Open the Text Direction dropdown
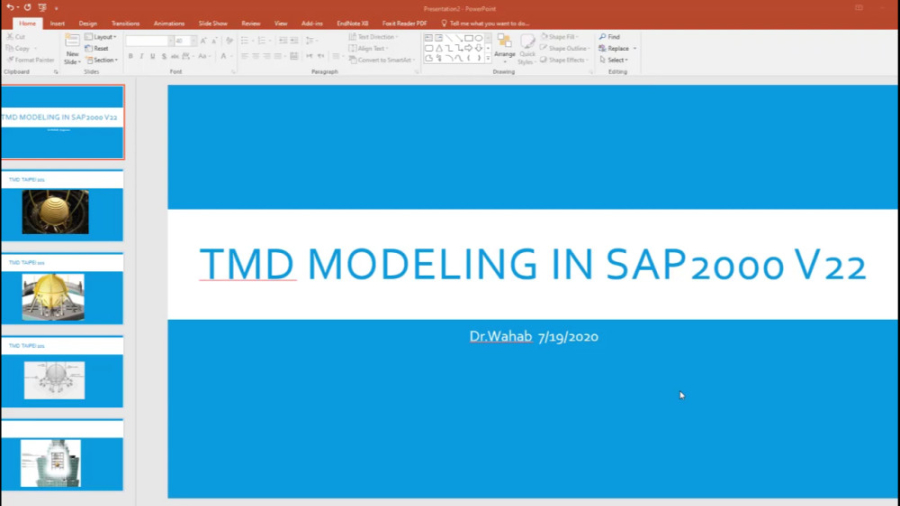Viewport: 900px width, 506px height. tap(373, 37)
